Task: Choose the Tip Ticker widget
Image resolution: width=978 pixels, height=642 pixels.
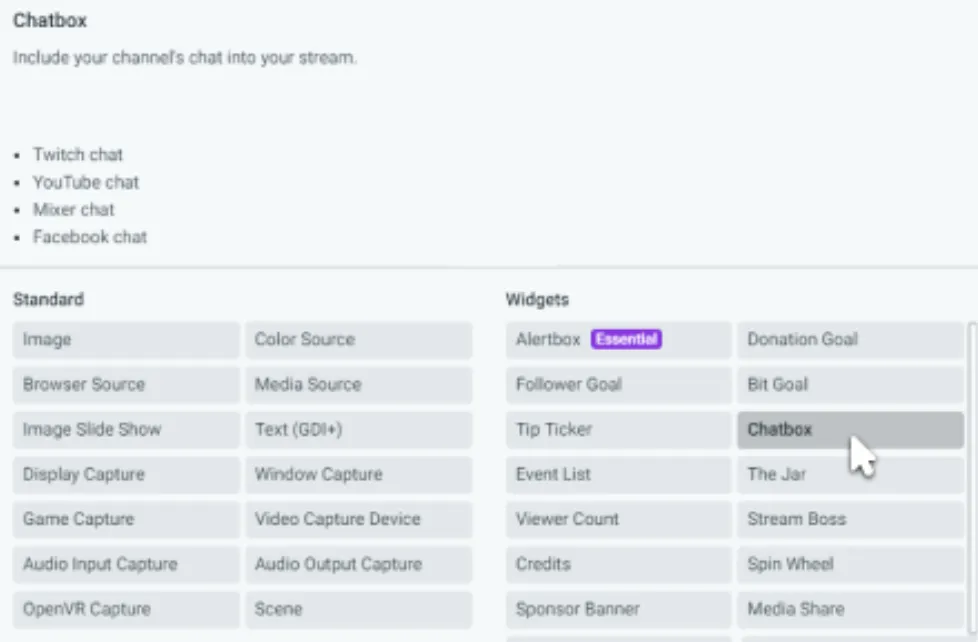Action: [x=618, y=430]
